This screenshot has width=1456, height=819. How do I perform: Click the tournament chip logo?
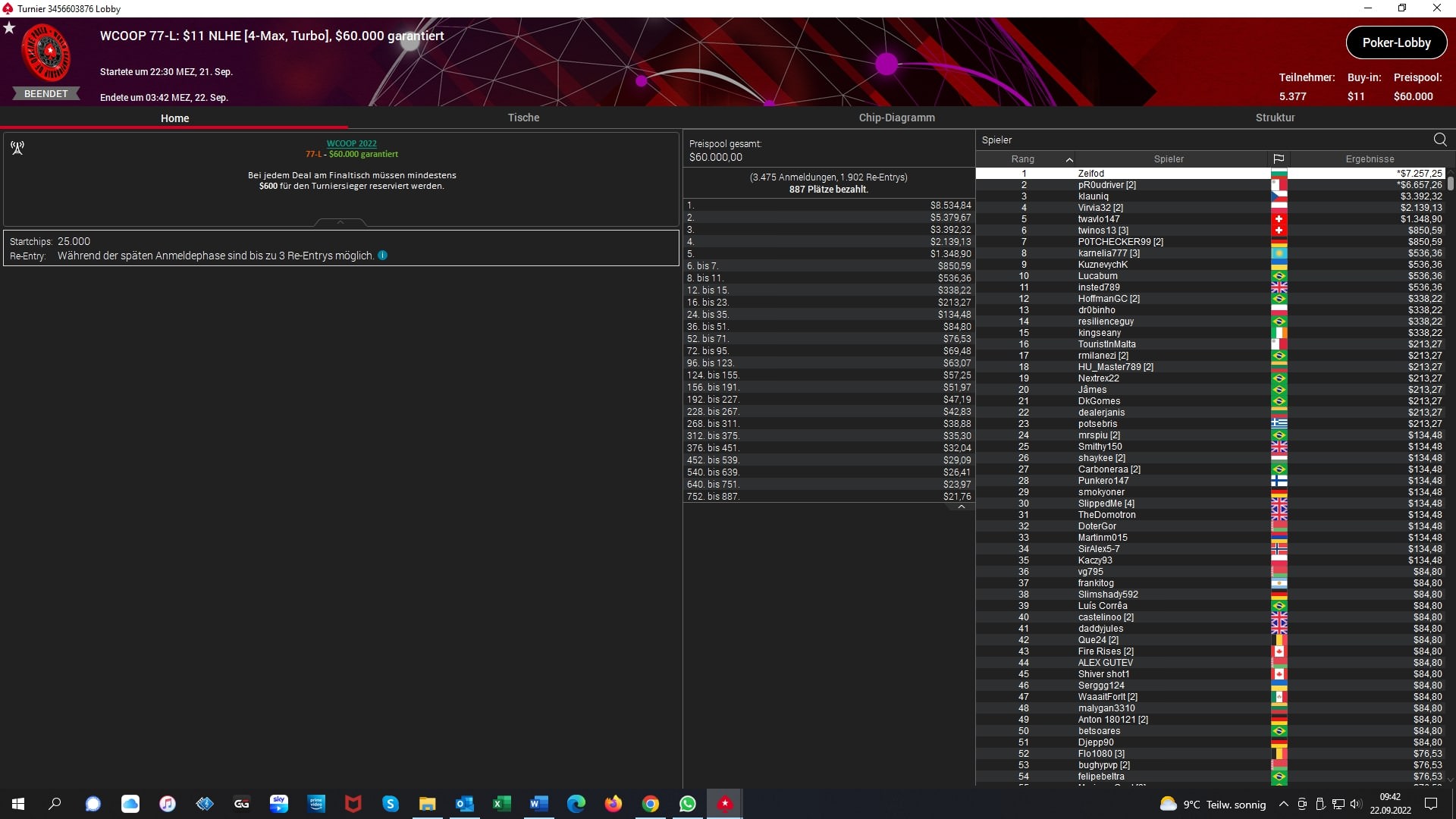click(46, 53)
